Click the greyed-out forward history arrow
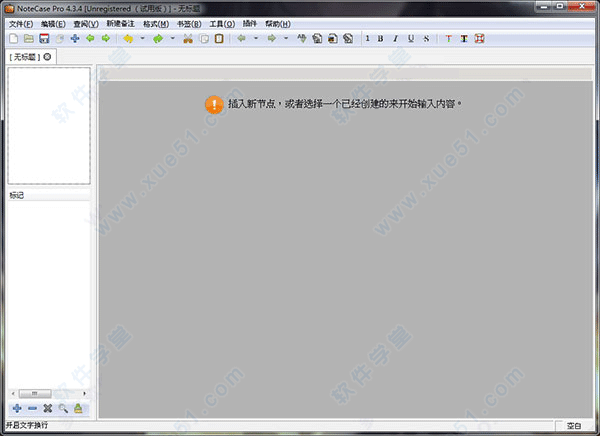This screenshot has height=436, width=600. click(272, 38)
